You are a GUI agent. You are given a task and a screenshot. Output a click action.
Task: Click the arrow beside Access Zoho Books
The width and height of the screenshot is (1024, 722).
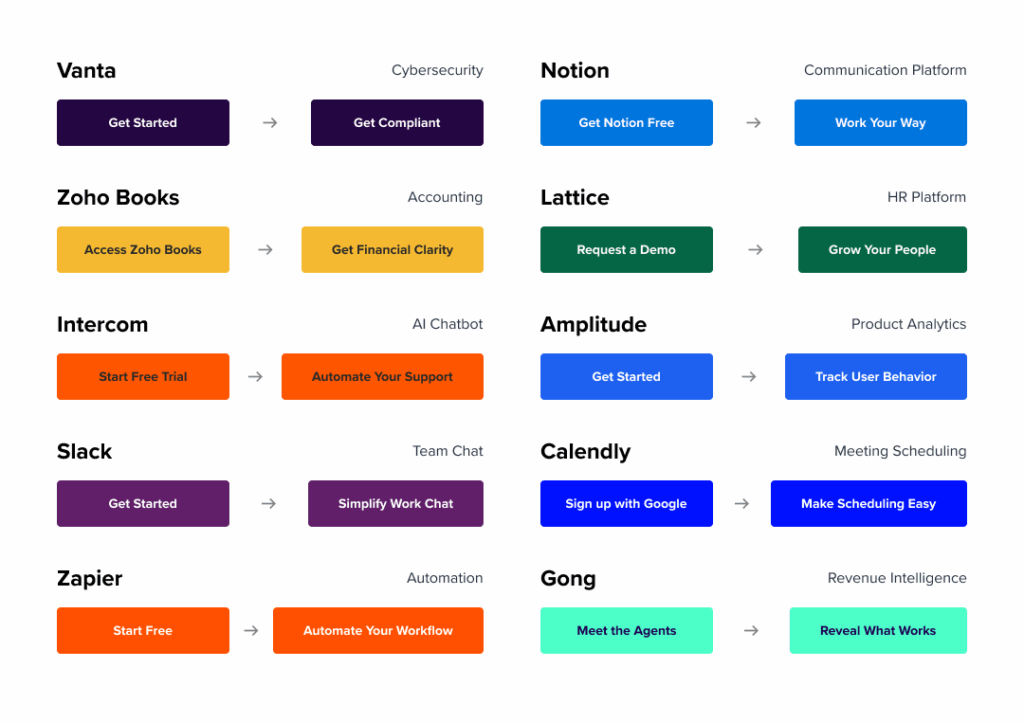click(265, 250)
